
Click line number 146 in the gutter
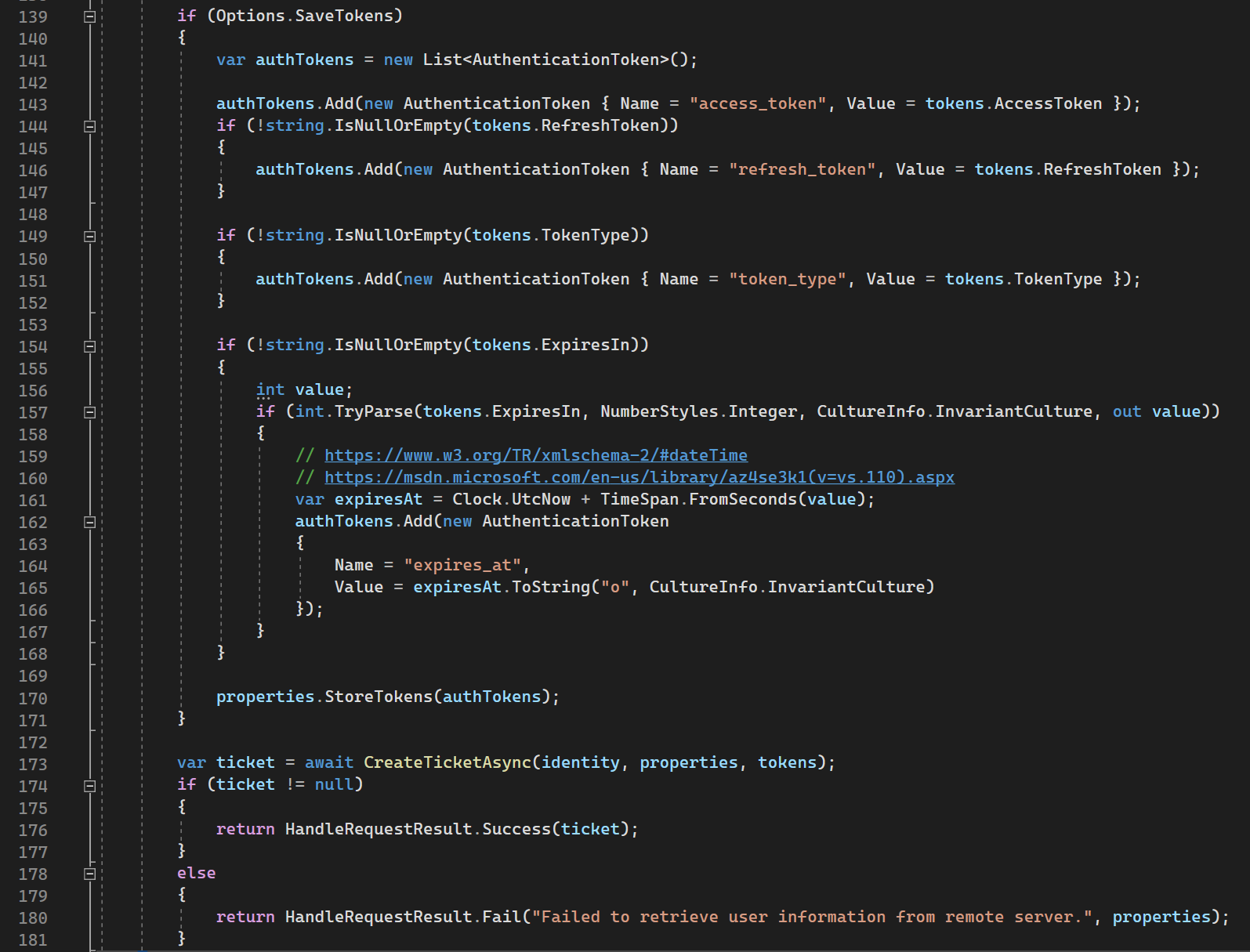[33, 170]
